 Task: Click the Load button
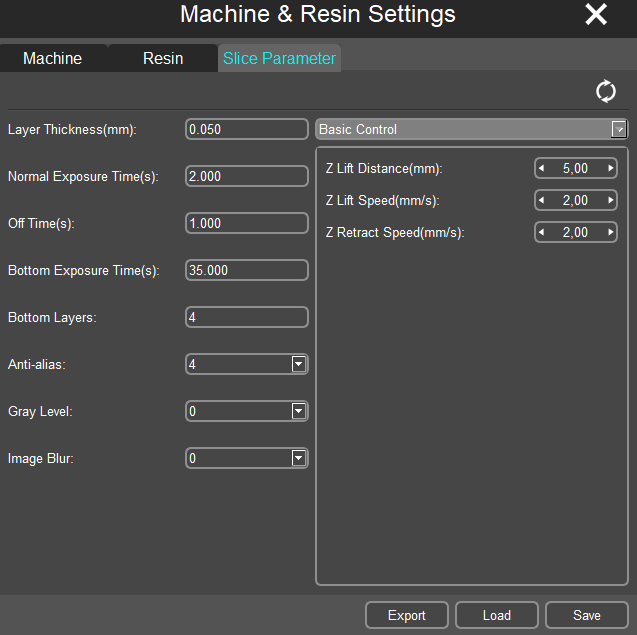coord(497,615)
